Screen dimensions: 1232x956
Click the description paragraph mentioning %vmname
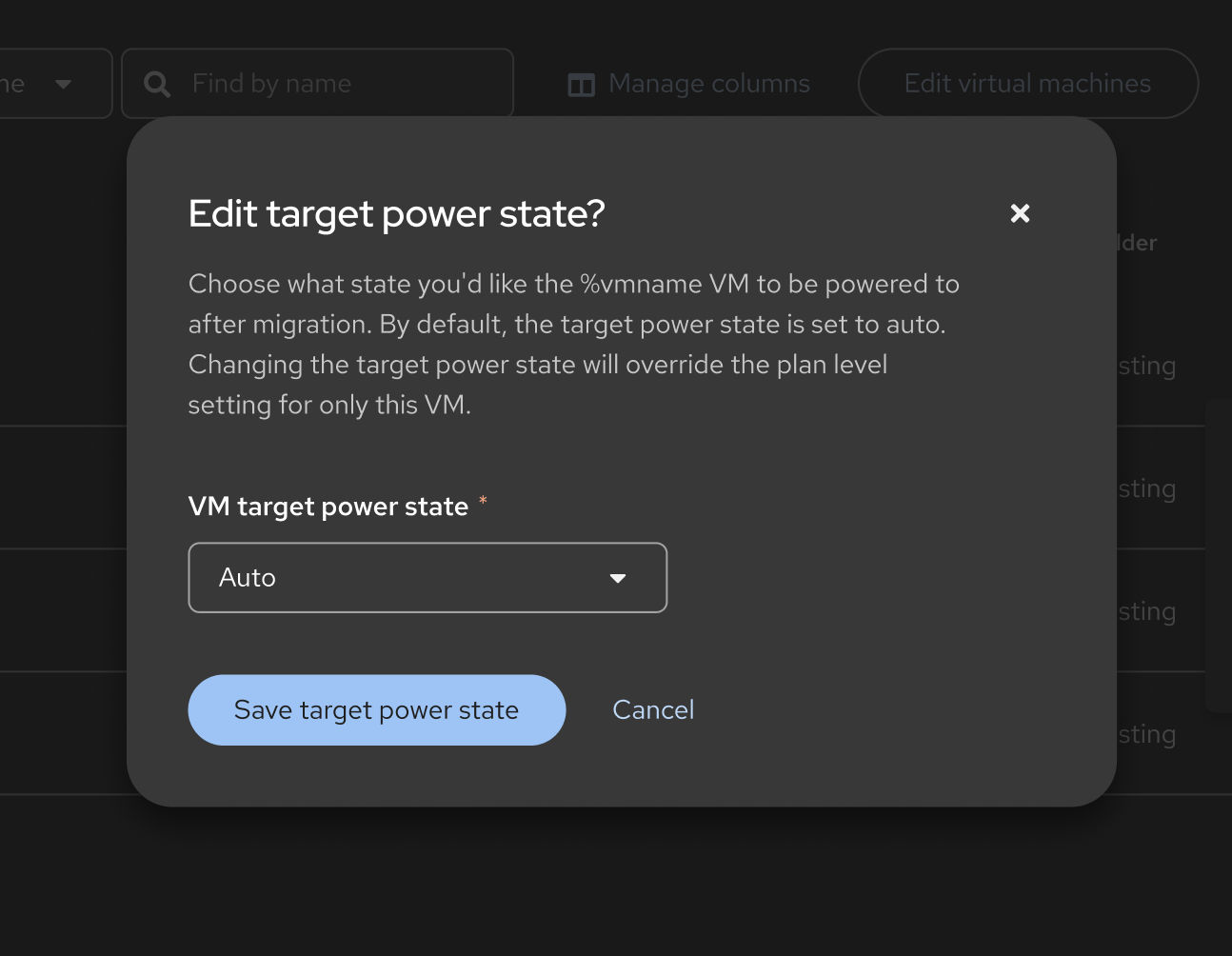point(571,344)
